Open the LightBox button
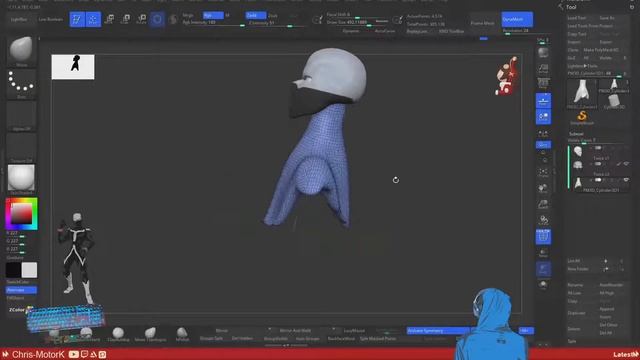640x360 pixels. point(19,19)
